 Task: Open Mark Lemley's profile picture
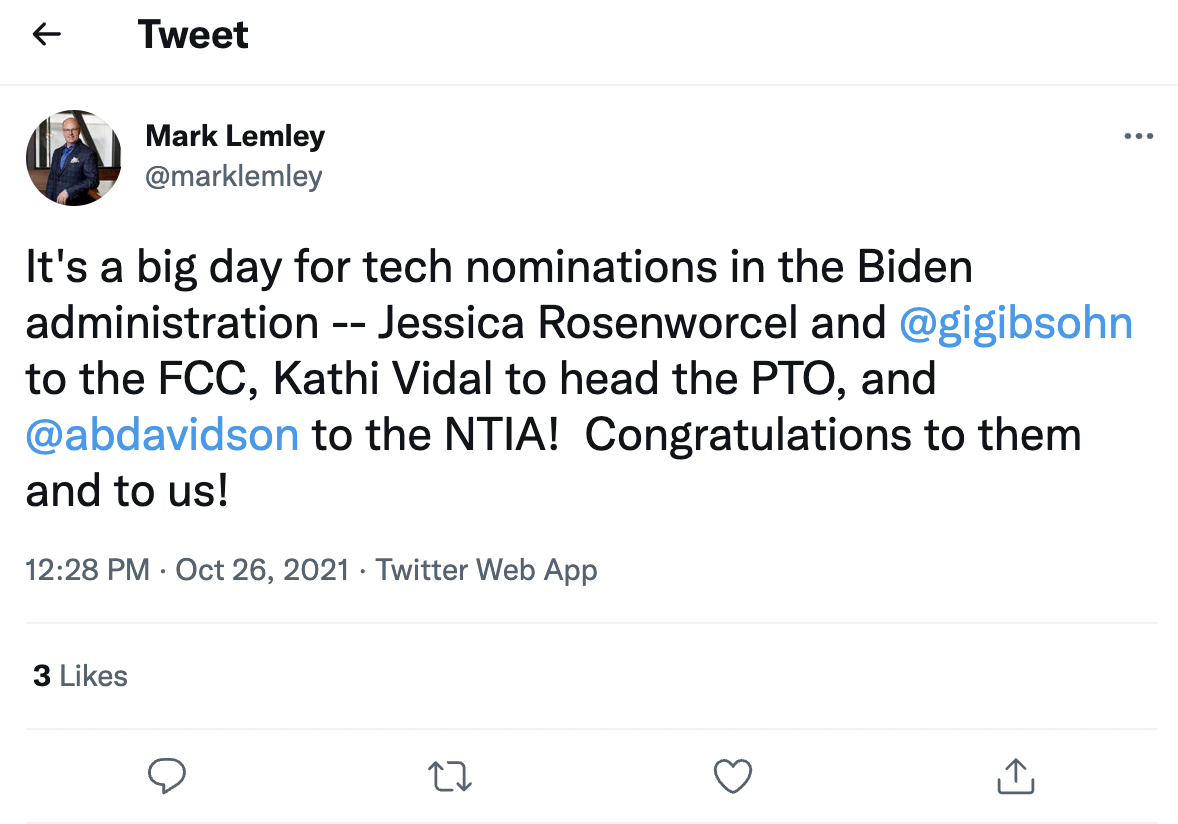click(x=73, y=158)
